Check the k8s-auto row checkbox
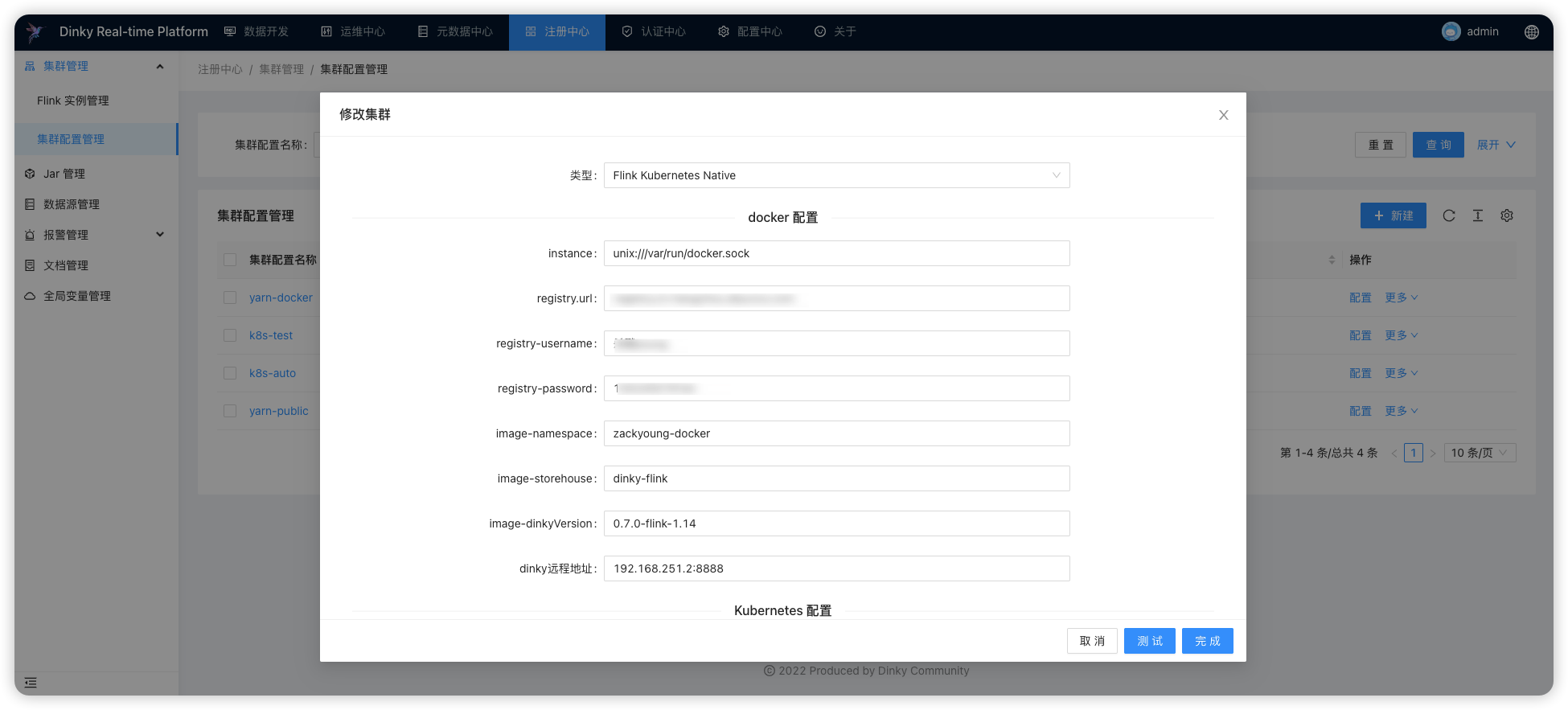Image resolution: width=1568 pixels, height=710 pixels. coord(230,373)
